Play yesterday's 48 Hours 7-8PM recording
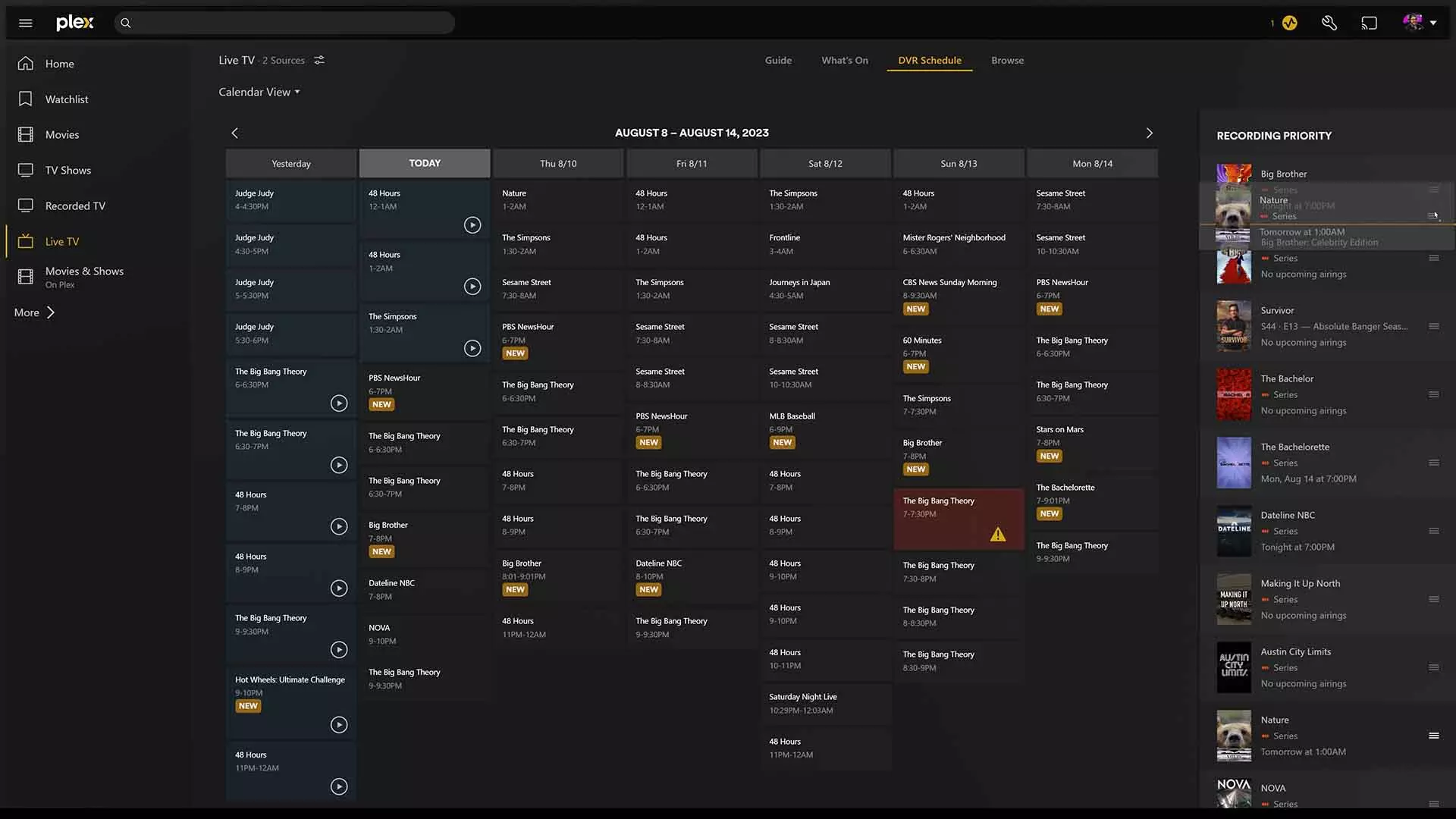 [339, 526]
